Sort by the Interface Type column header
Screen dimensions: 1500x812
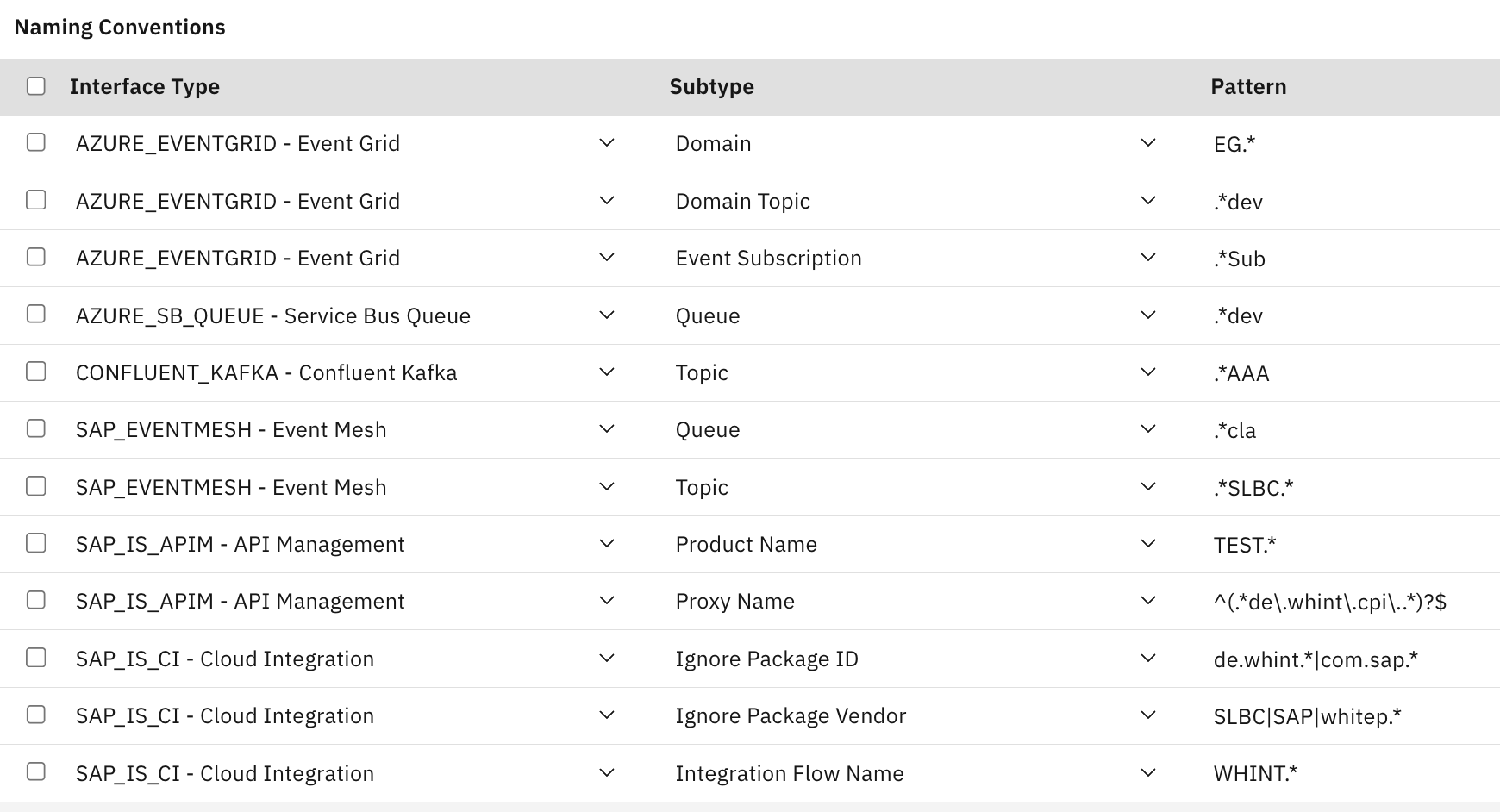pos(145,87)
